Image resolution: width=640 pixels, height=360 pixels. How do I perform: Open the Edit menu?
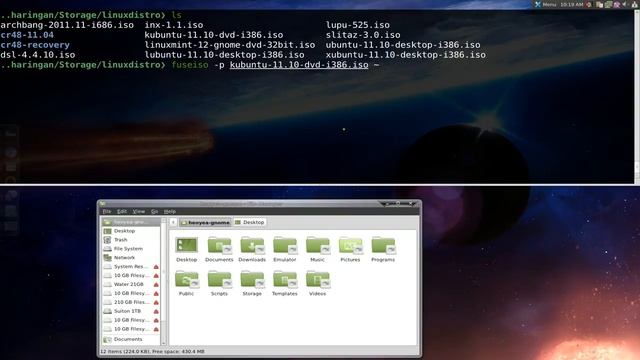(122, 211)
